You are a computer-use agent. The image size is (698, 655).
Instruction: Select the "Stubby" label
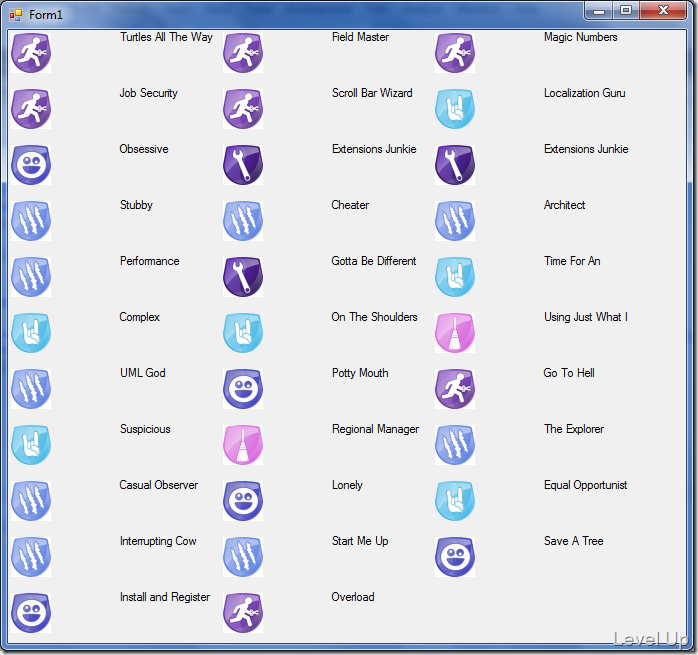(x=136, y=205)
